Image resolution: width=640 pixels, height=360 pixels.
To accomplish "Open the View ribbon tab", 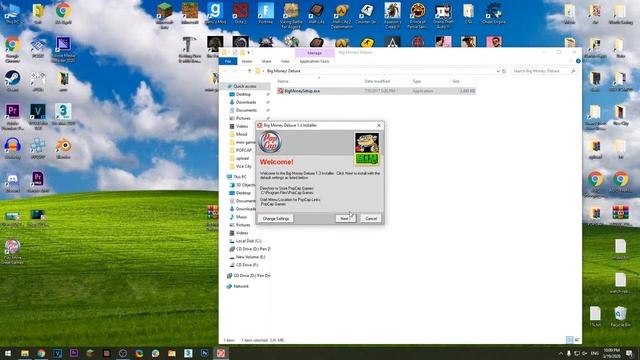I will click(285, 61).
